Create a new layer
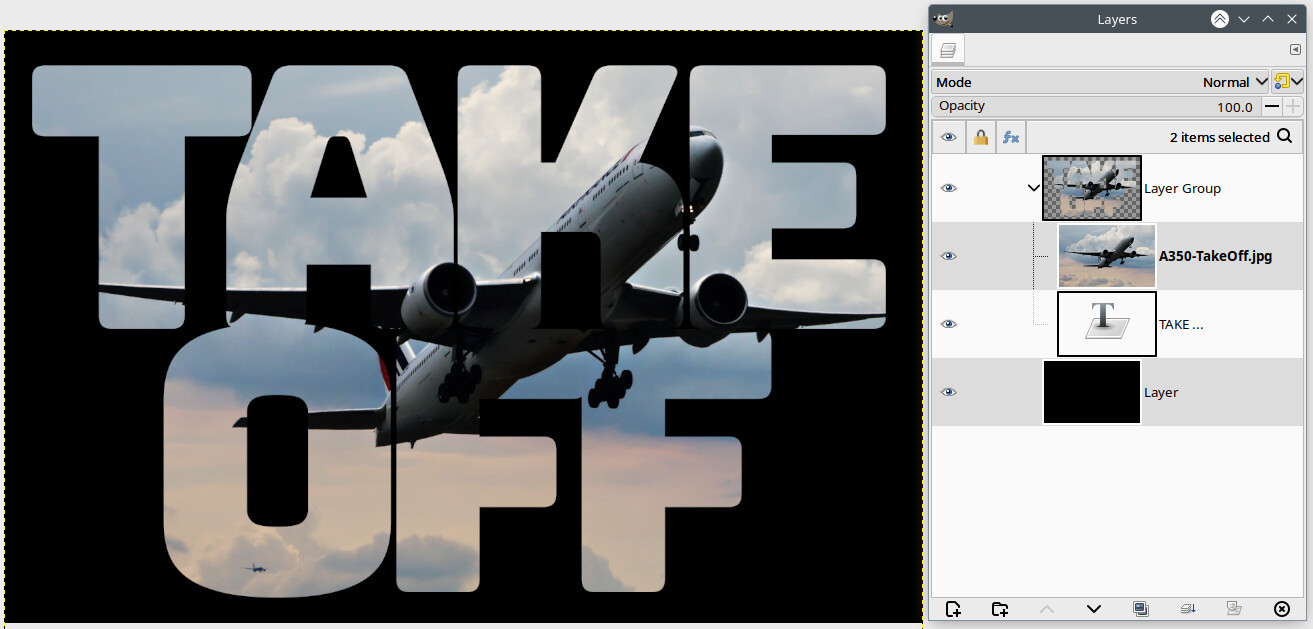 tap(953, 608)
